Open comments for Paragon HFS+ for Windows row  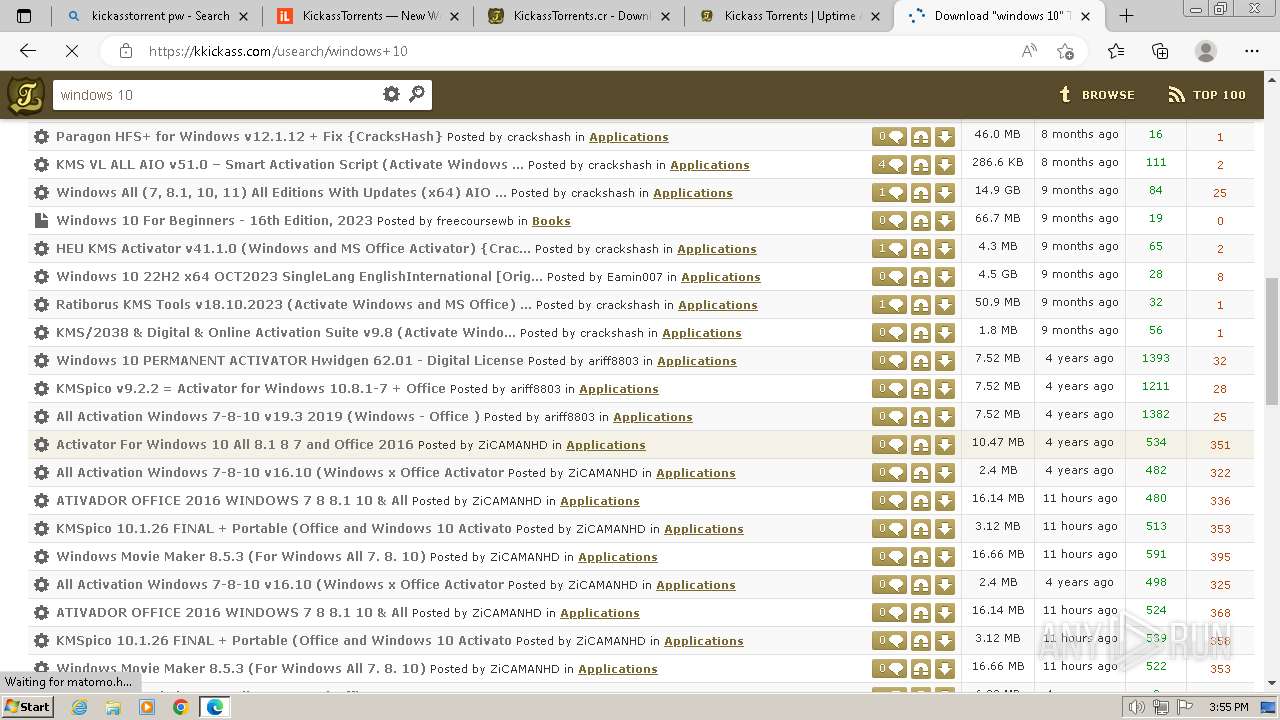[889, 137]
